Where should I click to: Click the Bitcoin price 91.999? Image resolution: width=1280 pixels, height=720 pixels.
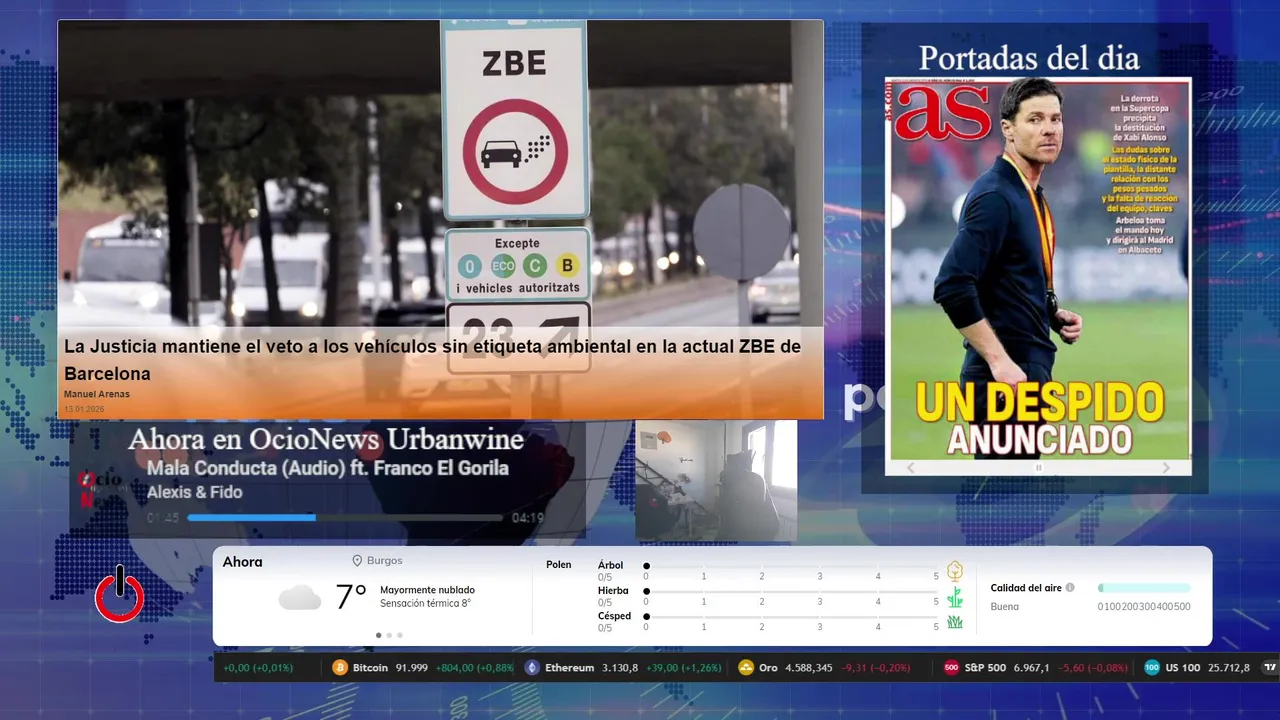412,668
